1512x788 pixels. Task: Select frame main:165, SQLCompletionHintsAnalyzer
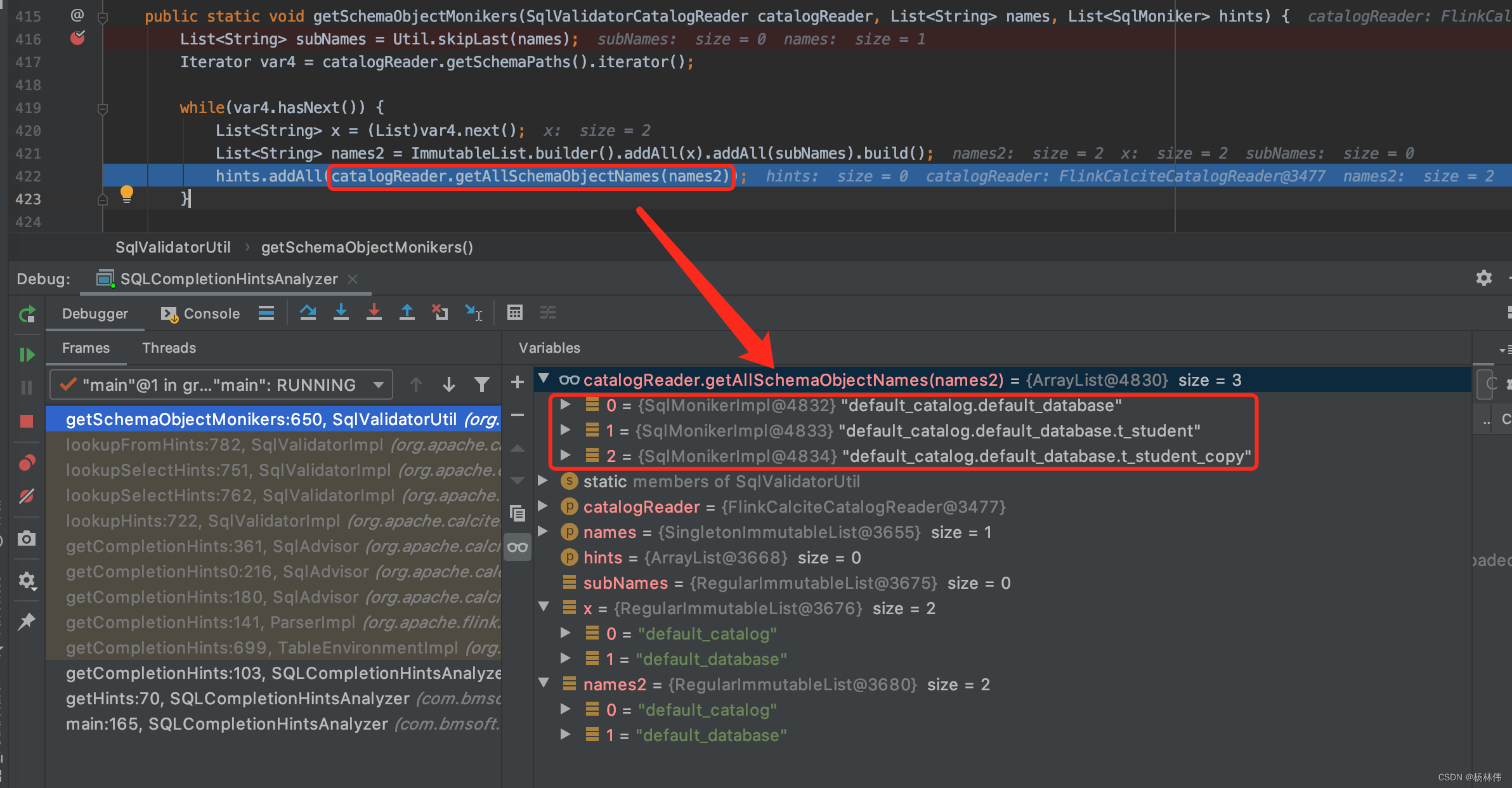point(273,724)
